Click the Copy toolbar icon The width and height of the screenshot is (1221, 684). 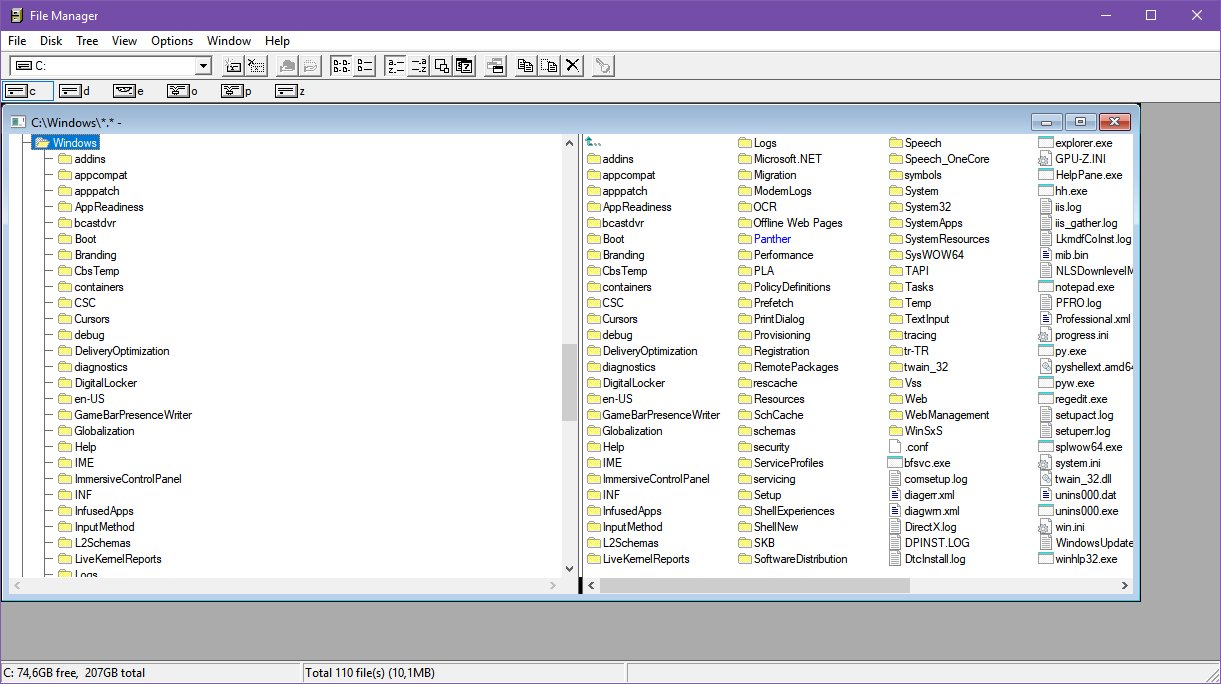click(x=525, y=65)
